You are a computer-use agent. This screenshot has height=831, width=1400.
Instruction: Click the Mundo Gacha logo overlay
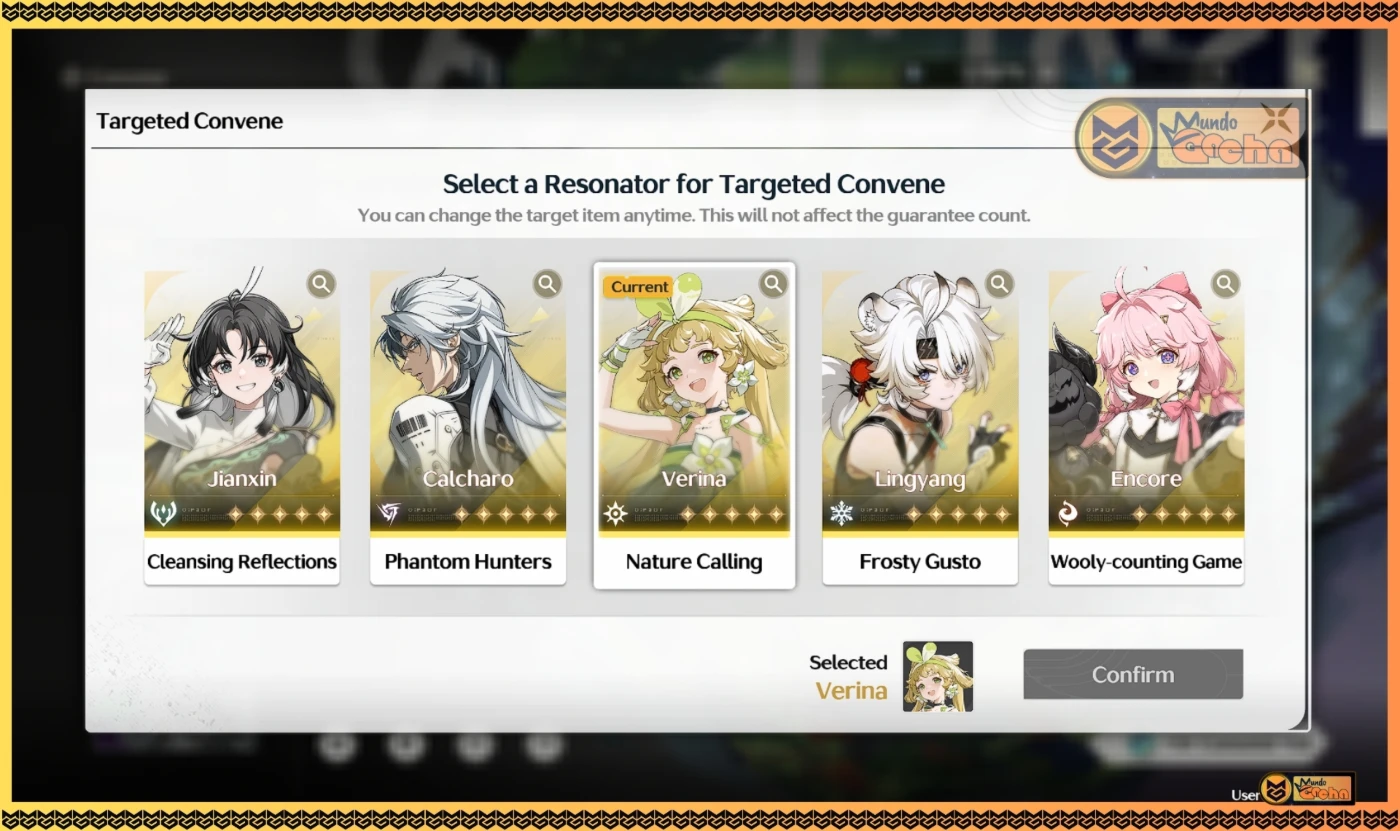(1191, 139)
